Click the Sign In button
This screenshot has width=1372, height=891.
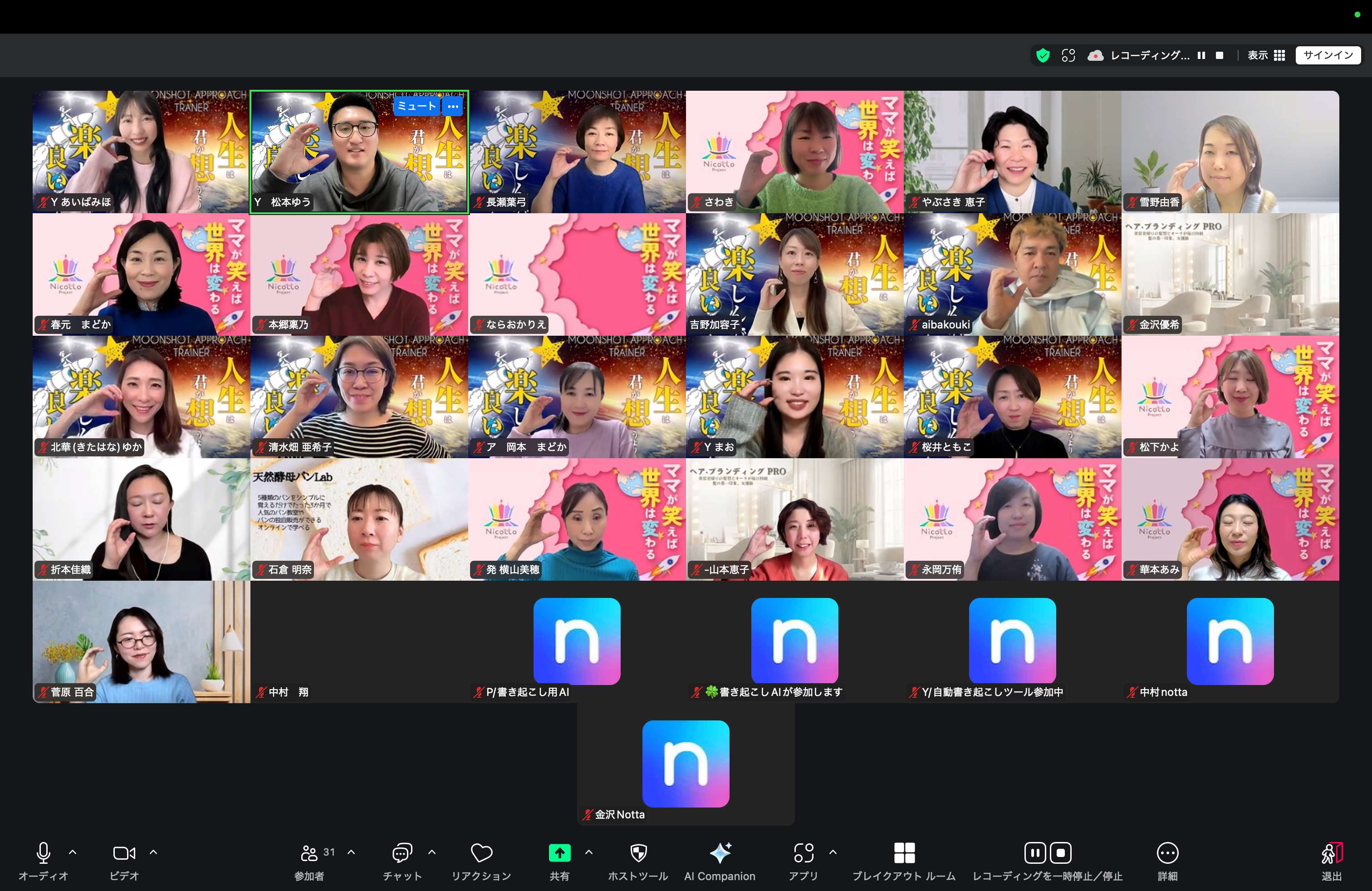click(x=1328, y=55)
